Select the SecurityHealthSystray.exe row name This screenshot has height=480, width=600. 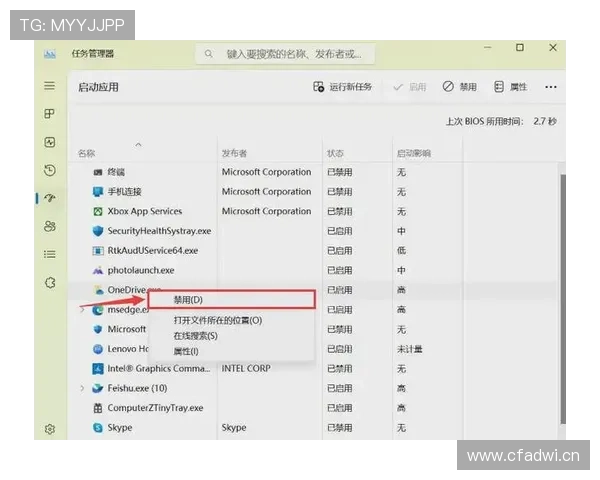[x=159, y=231]
